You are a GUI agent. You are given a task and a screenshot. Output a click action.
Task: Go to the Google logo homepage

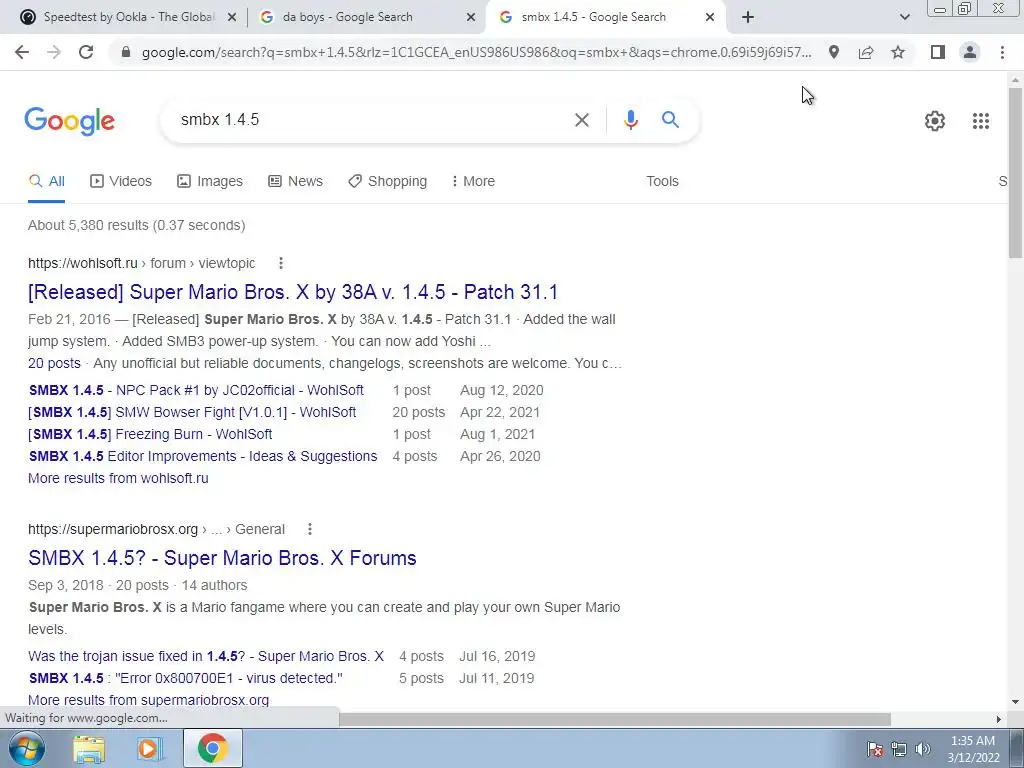click(69, 121)
